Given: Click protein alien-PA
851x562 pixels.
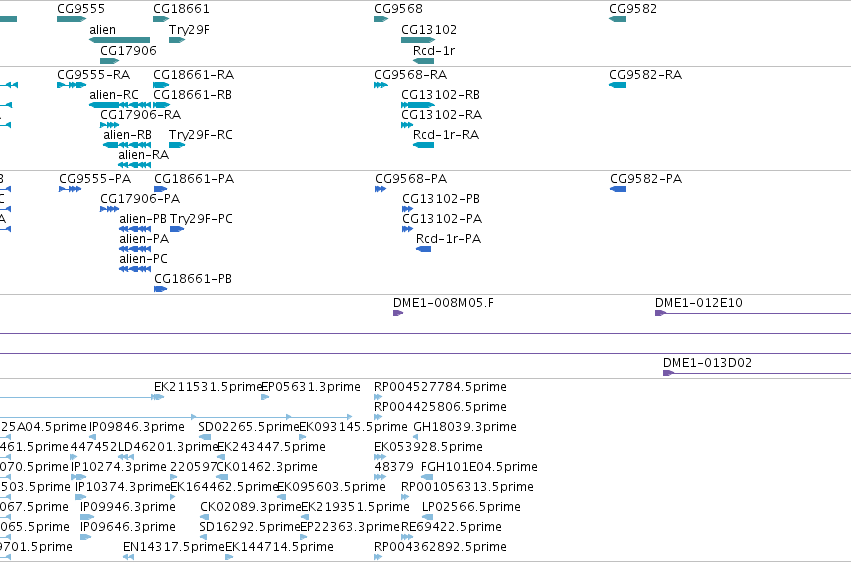Looking at the screenshot, I should (135, 249).
